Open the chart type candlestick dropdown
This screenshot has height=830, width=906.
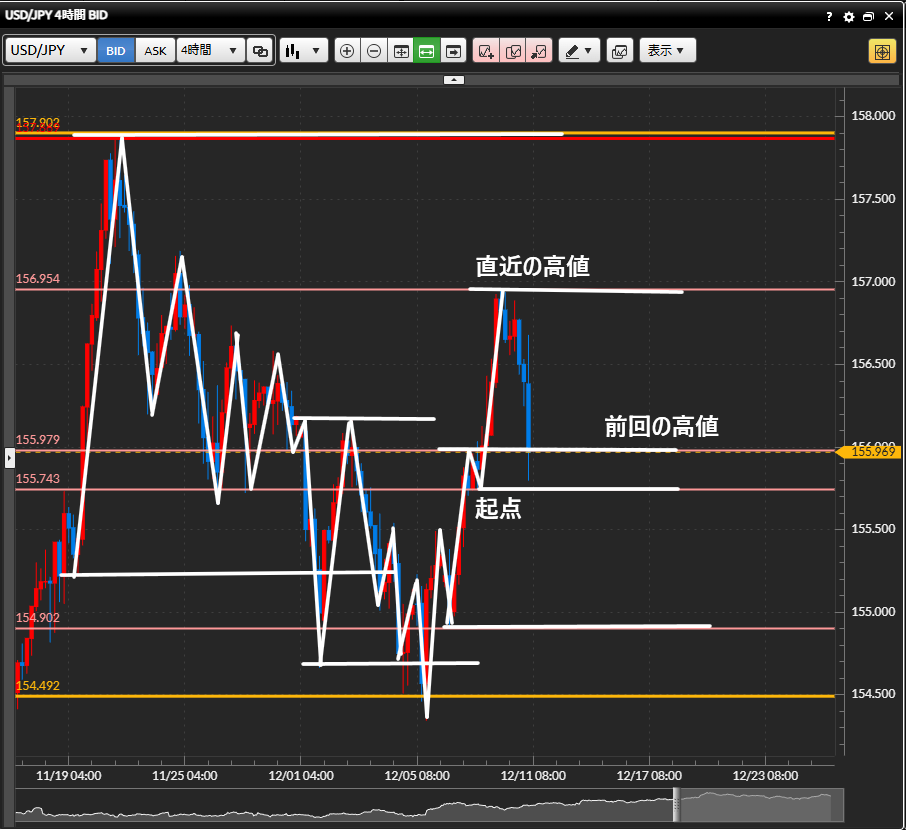[304, 51]
